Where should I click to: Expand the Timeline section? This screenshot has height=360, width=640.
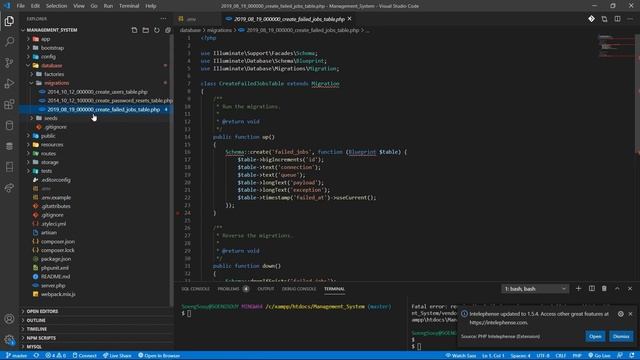coord(37,329)
